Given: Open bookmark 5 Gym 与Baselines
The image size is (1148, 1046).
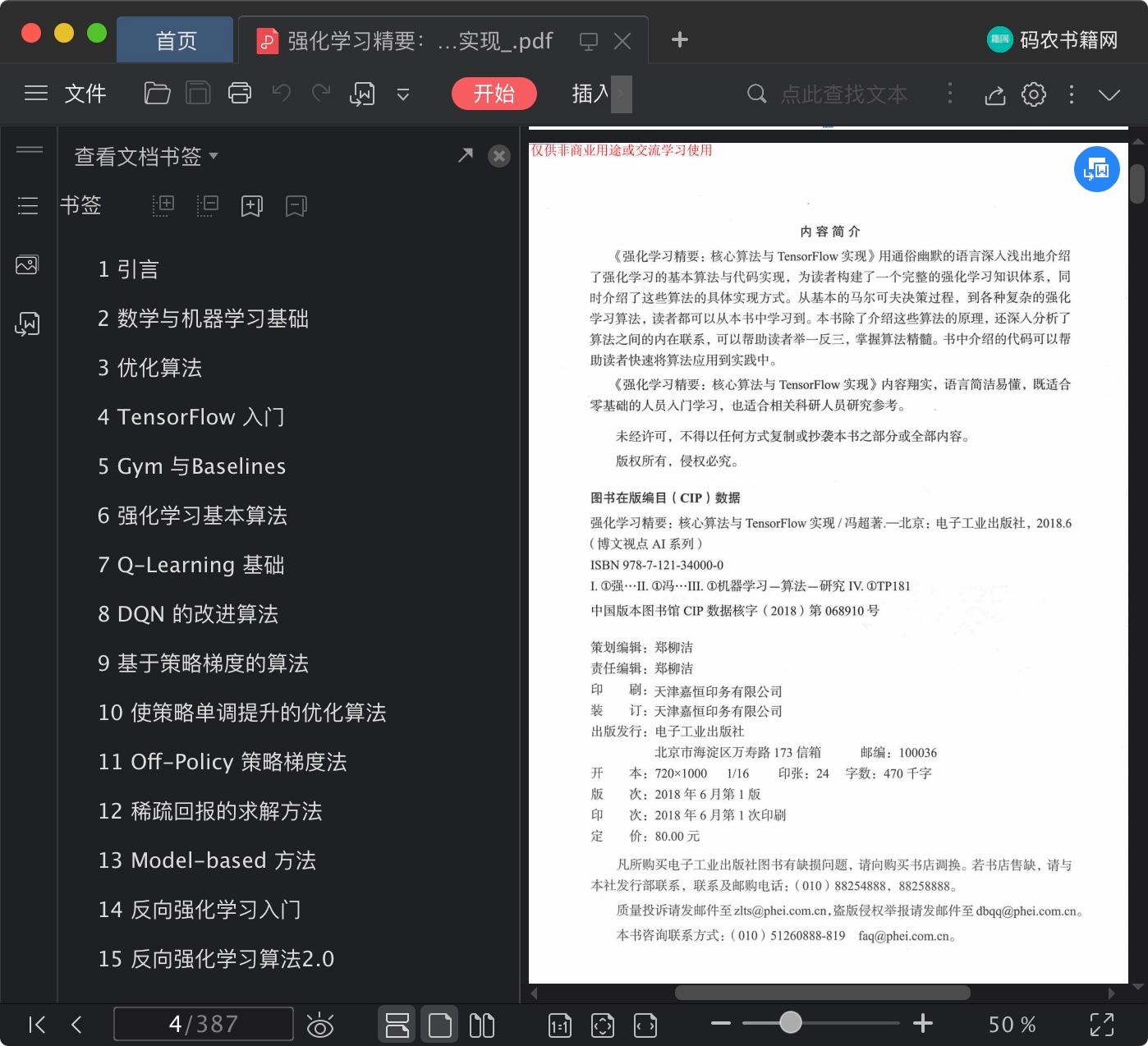Looking at the screenshot, I should point(191,466).
